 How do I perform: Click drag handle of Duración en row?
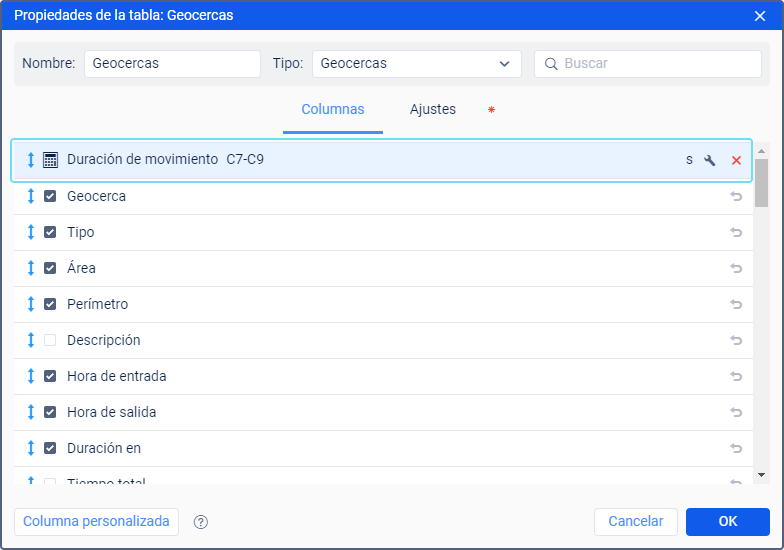coord(30,448)
